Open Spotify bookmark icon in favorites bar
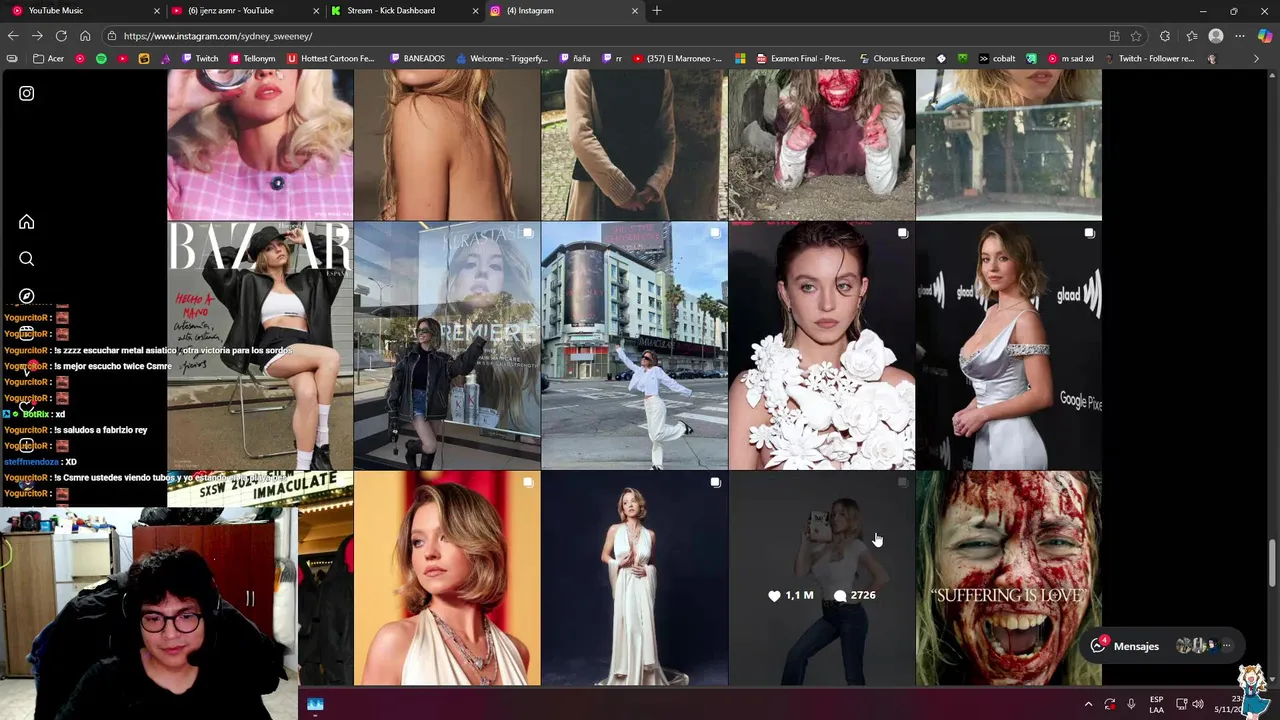Screen dimensions: 1280x720 101,59
